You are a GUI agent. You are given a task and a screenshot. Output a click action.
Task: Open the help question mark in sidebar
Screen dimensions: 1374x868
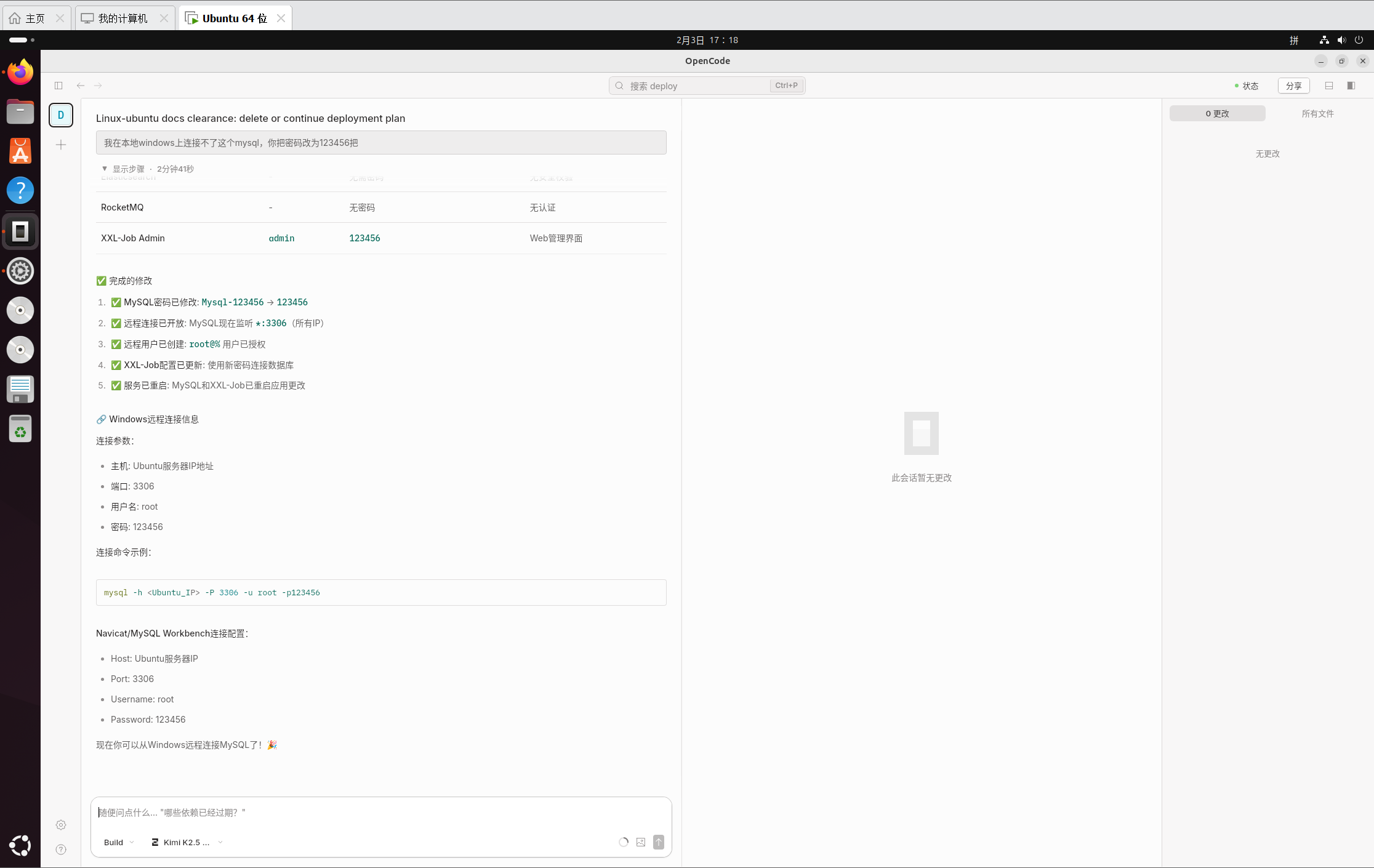tap(61, 850)
